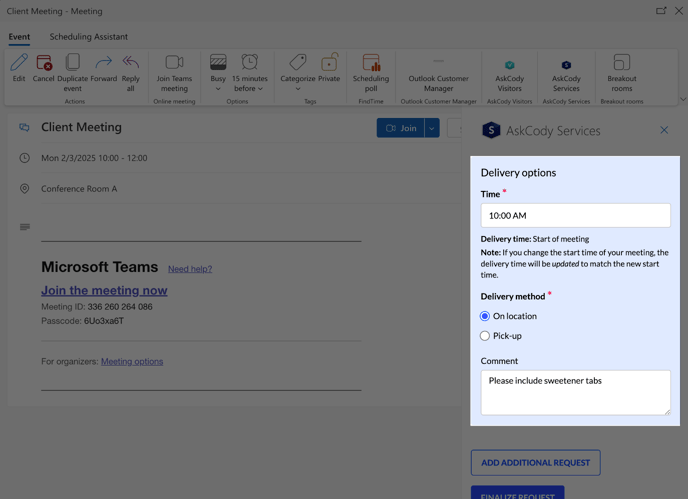This screenshot has width=688, height=499.
Task: Mark the event as Private
Action: 329,62
